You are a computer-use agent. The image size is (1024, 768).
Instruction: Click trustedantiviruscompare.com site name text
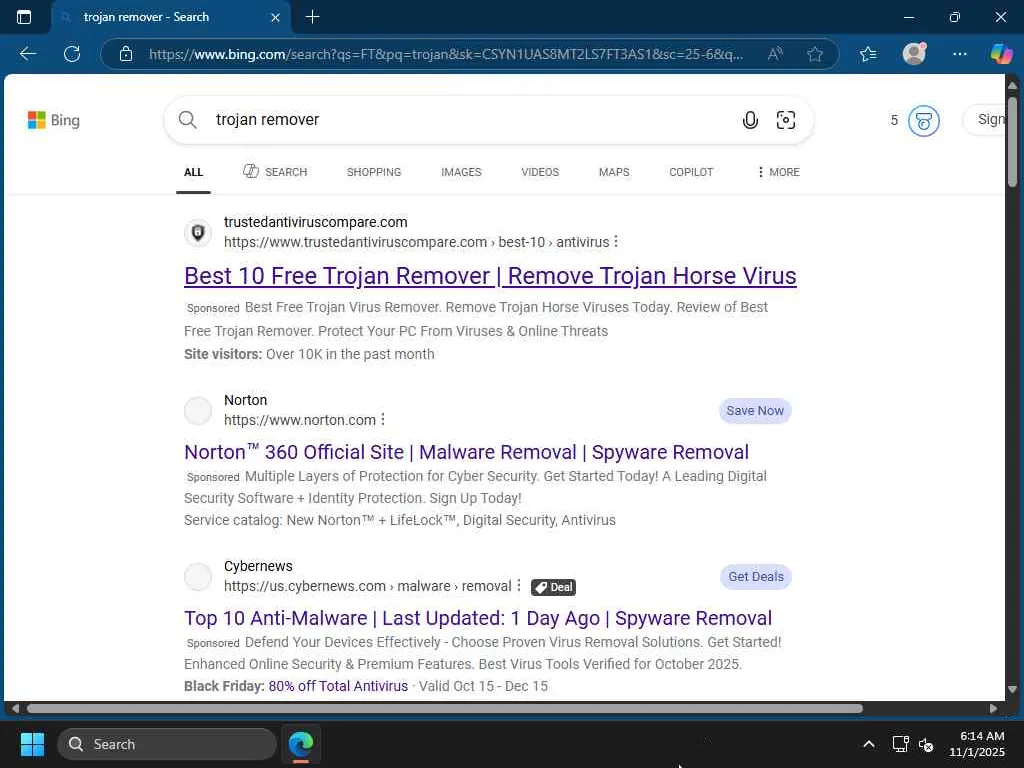click(x=315, y=222)
